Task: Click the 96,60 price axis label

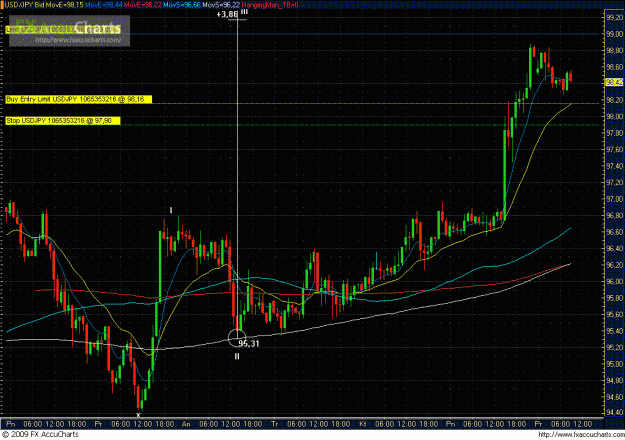Action: (x=614, y=232)
